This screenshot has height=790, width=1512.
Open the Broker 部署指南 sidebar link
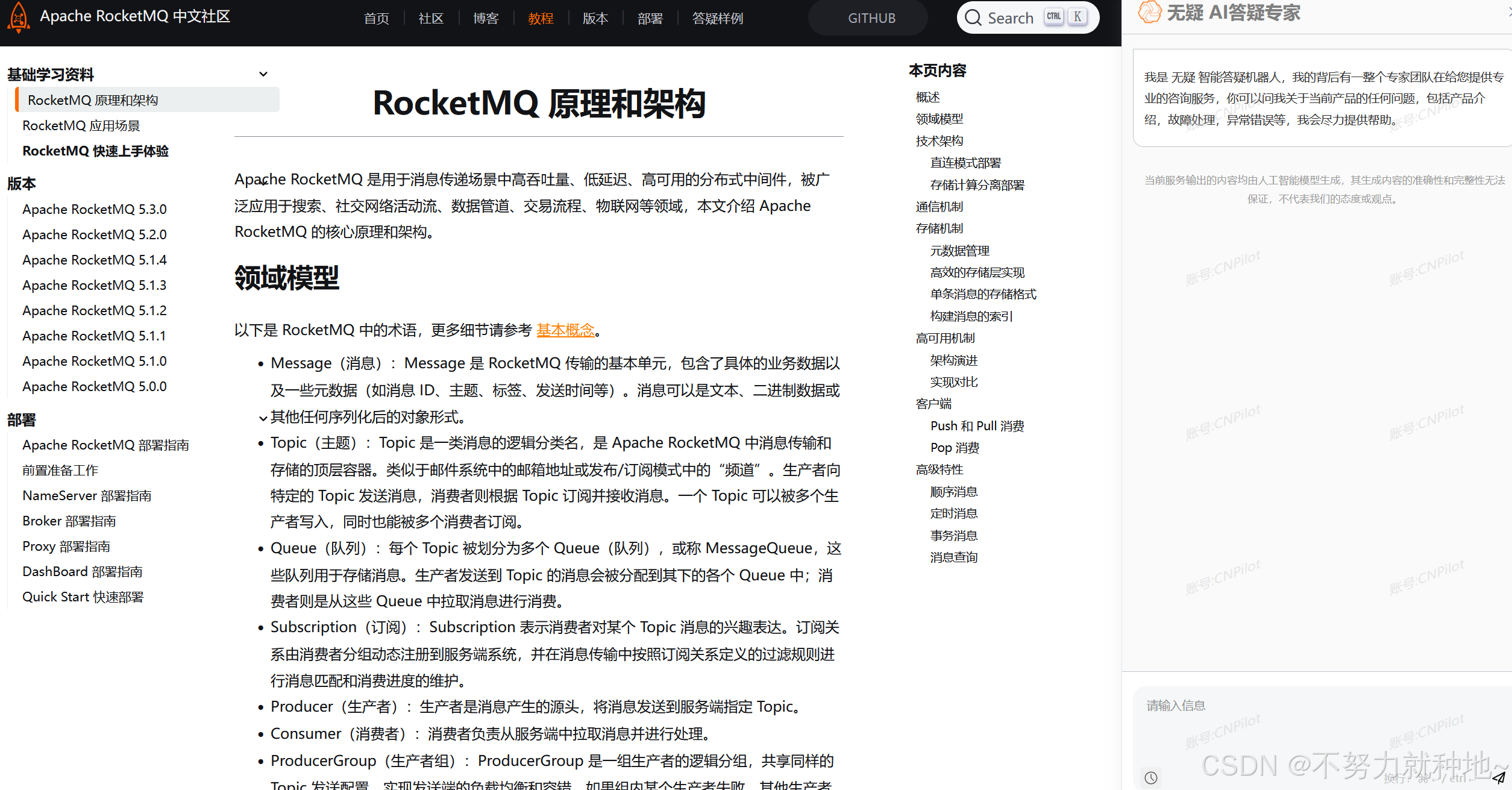[x=69, y=521]
